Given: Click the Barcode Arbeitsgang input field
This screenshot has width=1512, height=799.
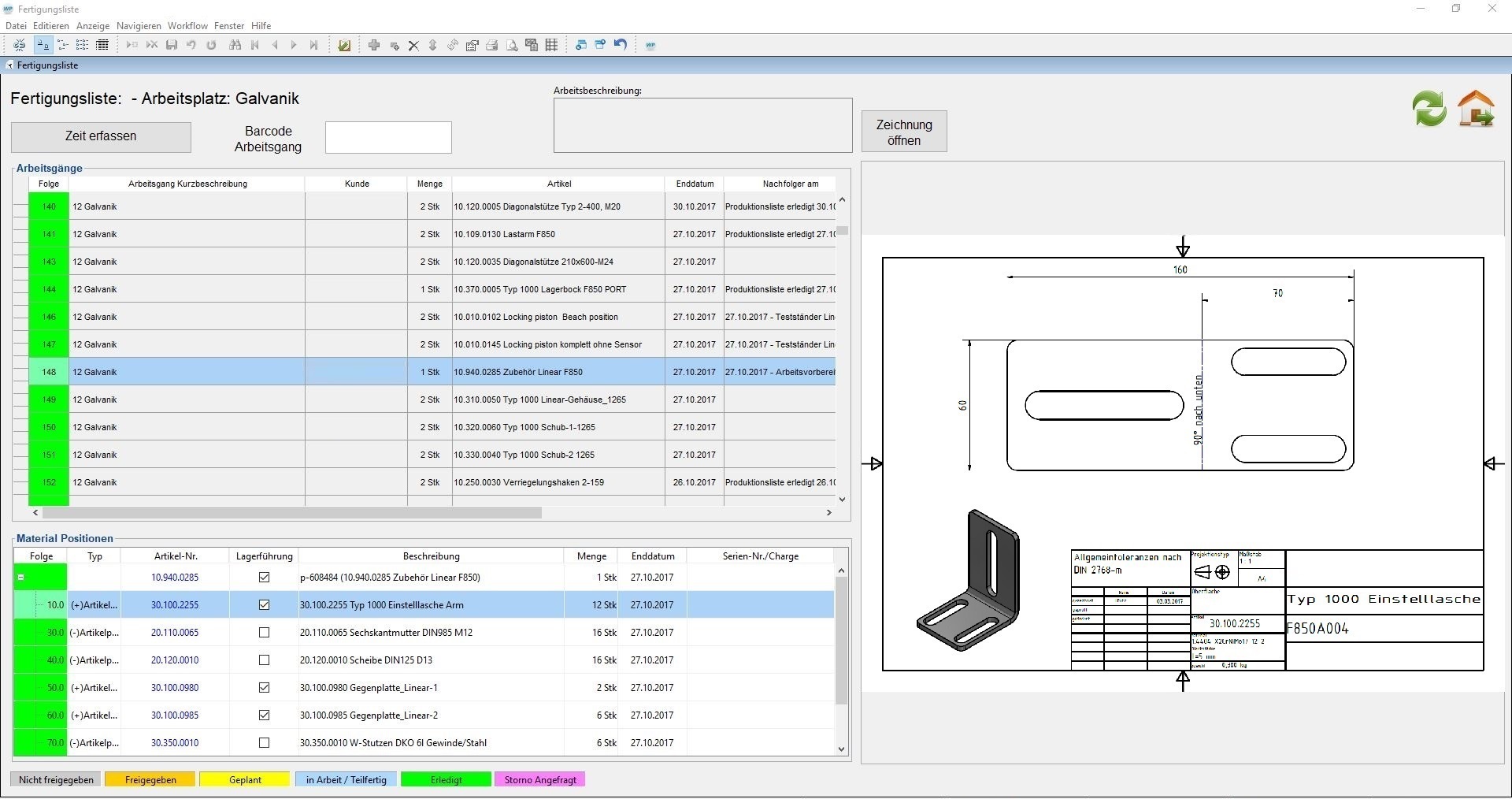Looking at the screenshot, I should point(388,138).
